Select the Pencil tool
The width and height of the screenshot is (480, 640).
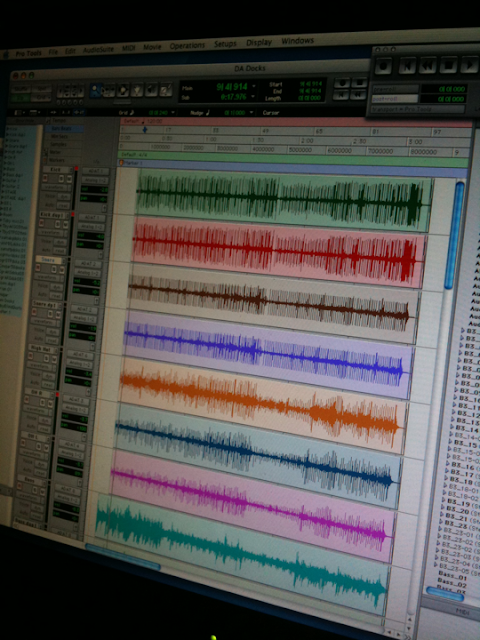[x=166, y=90]
